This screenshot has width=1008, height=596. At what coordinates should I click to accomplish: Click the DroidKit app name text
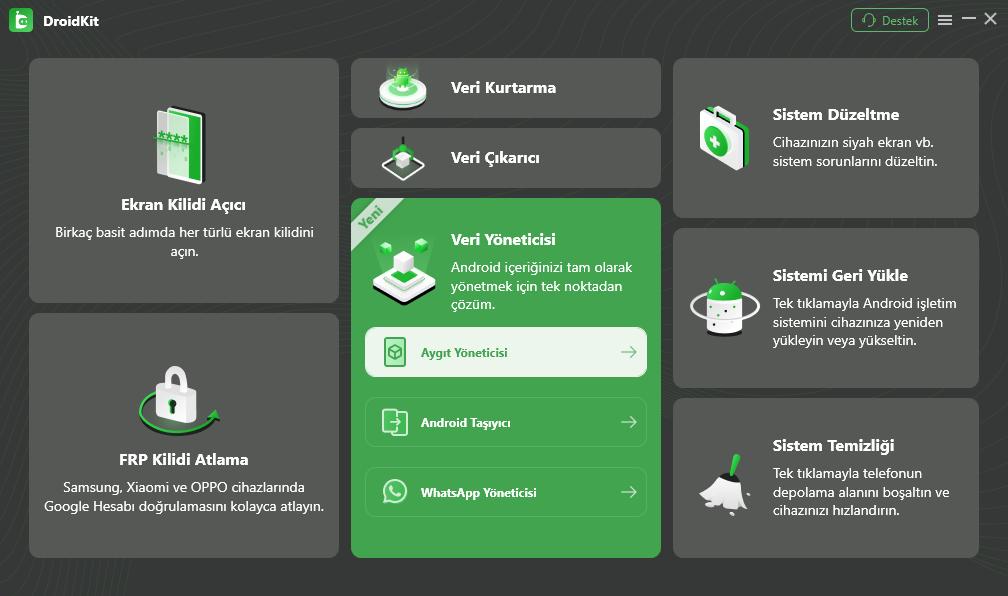tap(71, 21)
